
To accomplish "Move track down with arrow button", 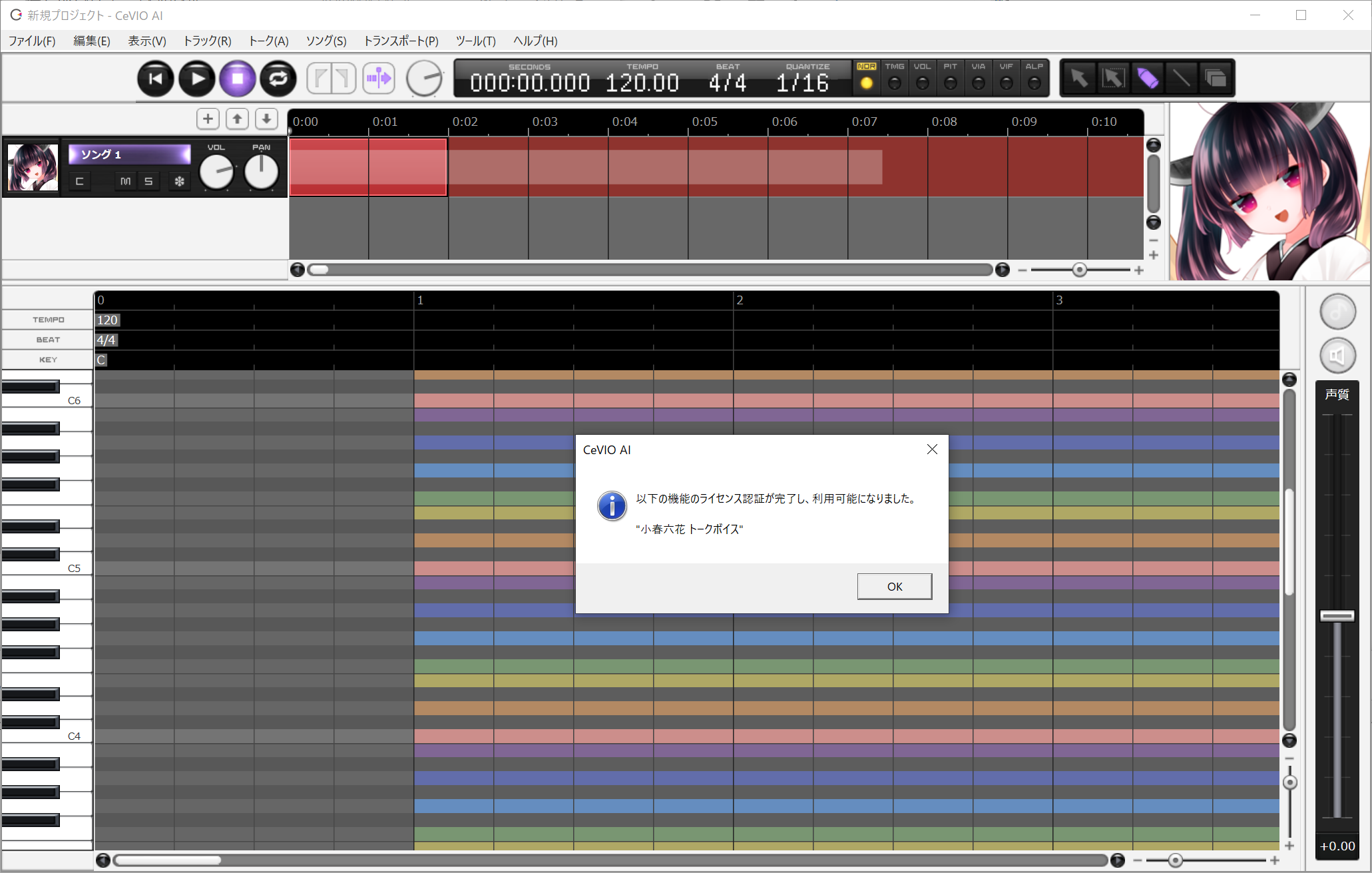I will click(266, 119).
